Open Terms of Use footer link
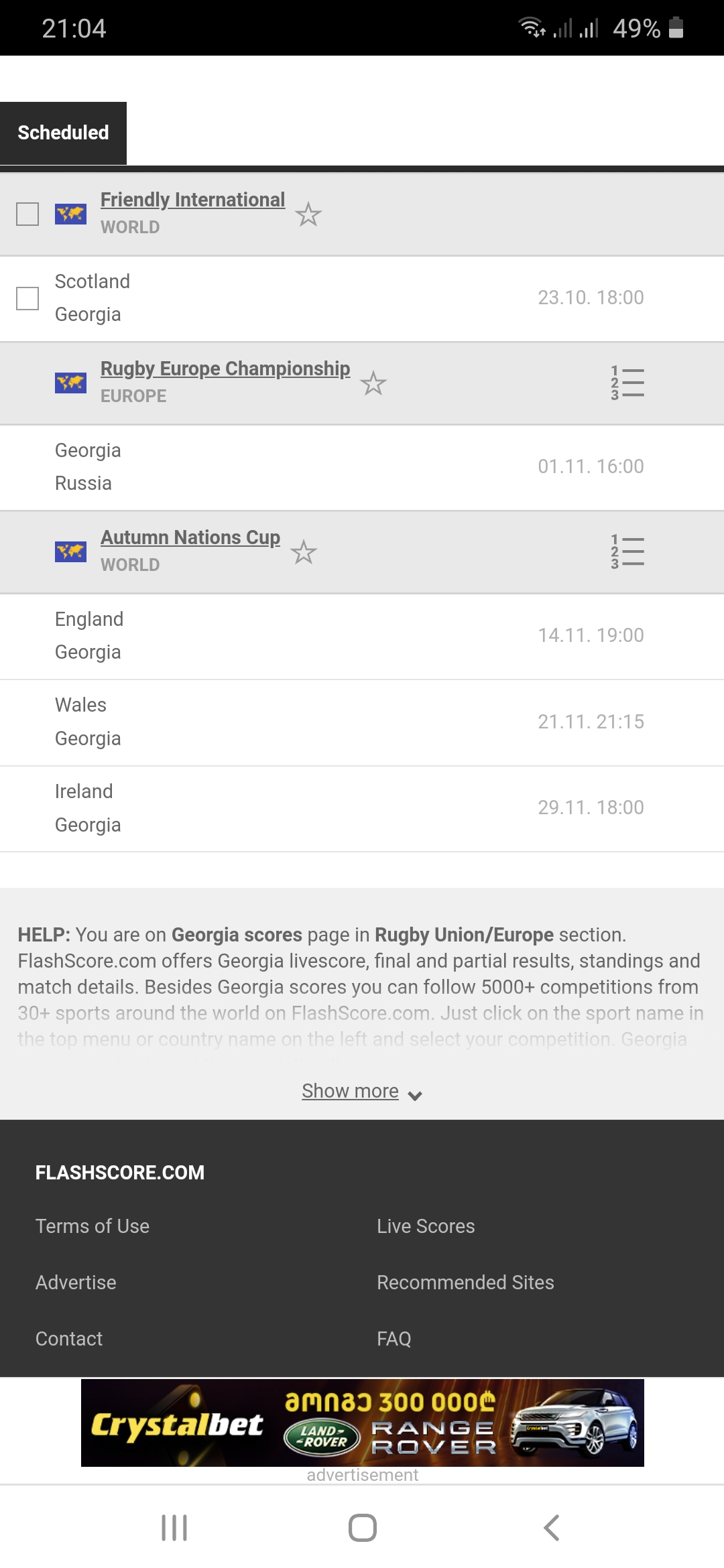The height and width of the screenshot is (1568, 724). (93, 1226)
